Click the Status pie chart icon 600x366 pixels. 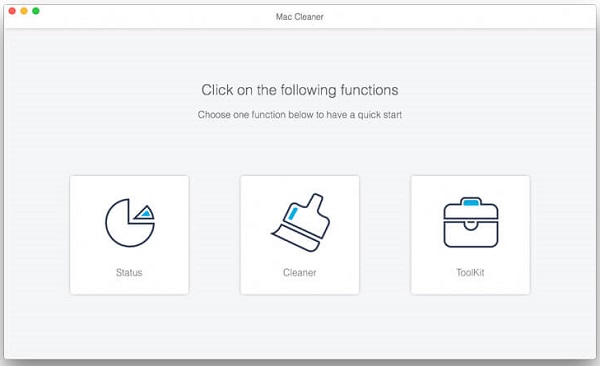tap(130, 222)
